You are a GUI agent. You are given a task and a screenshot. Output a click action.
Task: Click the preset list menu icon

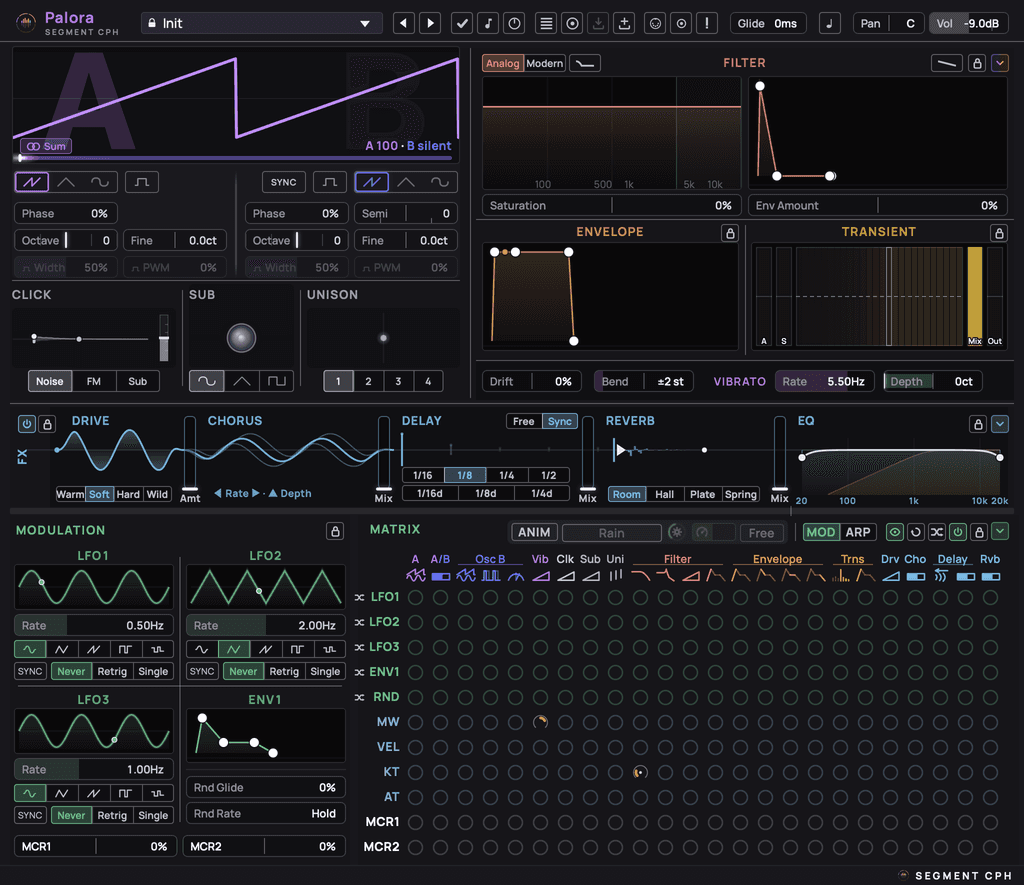pos(546,24)
